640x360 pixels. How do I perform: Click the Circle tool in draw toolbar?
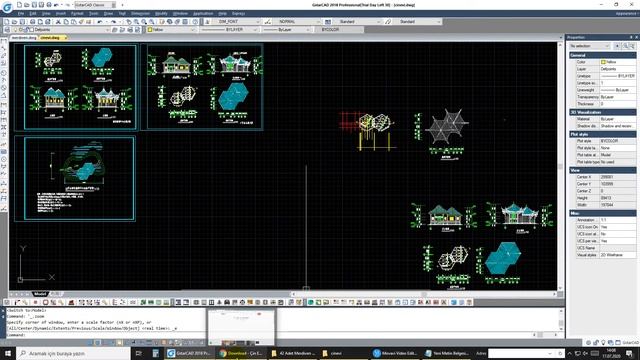(x=4, y=73)
